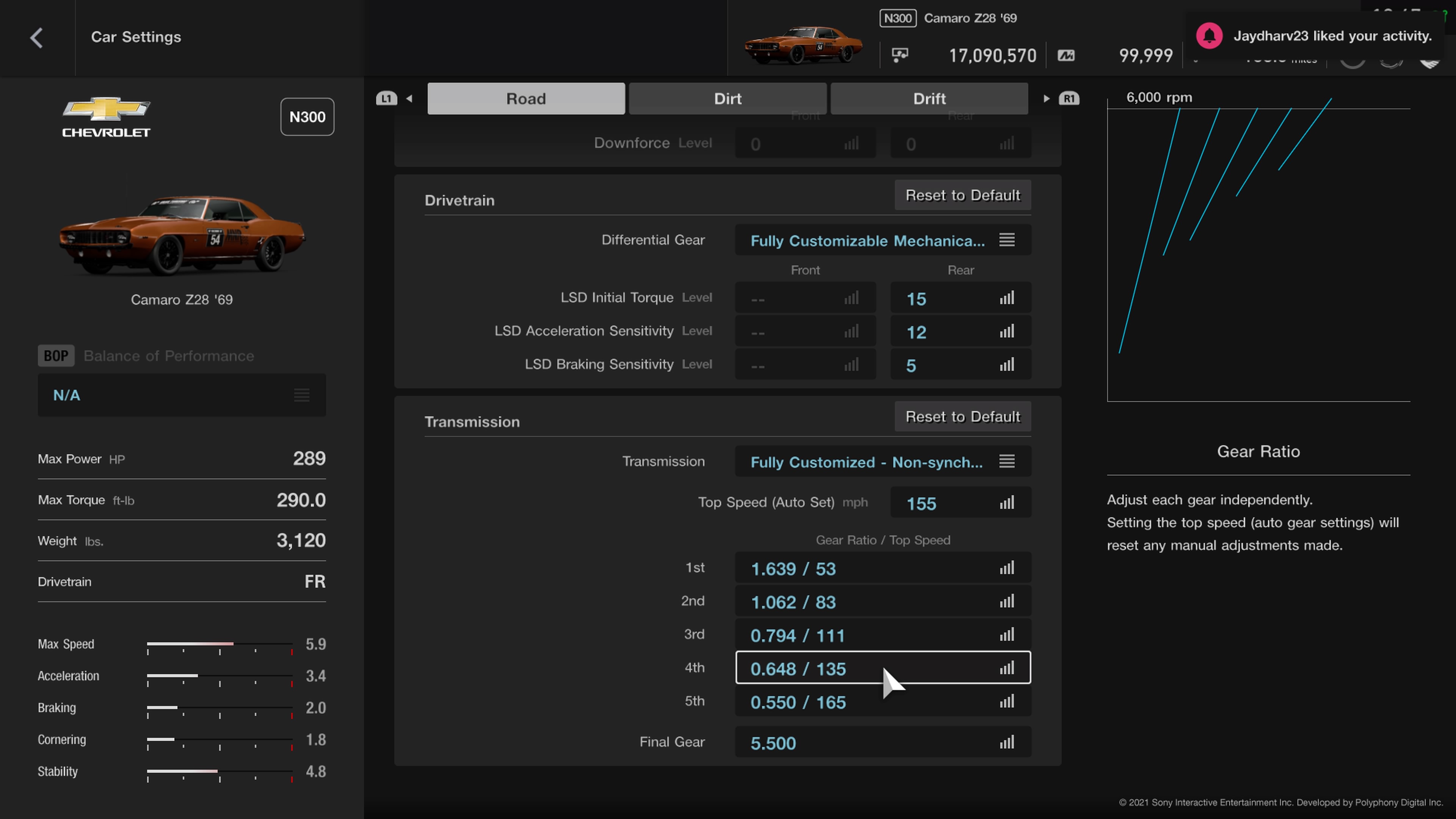Select rear LSD Acceleration Sensitivity value 12
The width and height of the screenshot is (1456, 819).
pyautogui.click(x=960, y=331)
